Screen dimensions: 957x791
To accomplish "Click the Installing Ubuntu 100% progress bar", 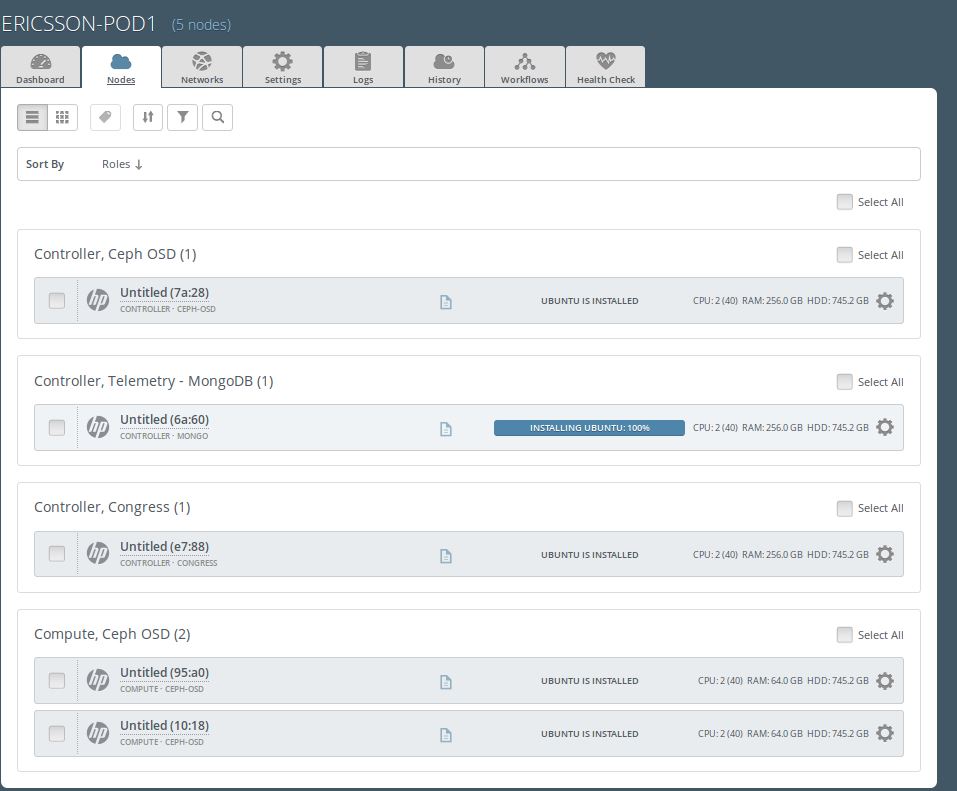I will click(589, 428).
